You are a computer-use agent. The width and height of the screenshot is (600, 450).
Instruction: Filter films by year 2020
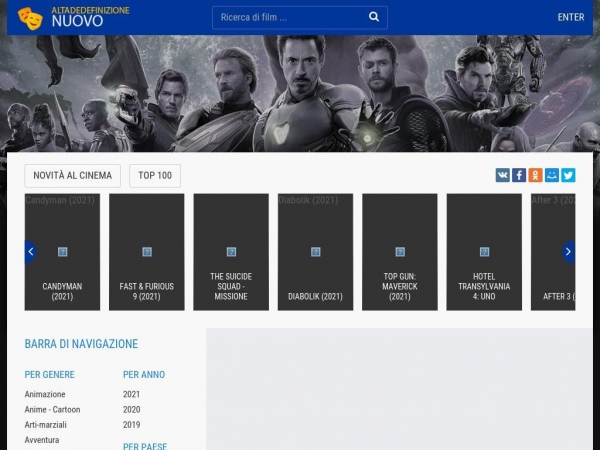(x=132, y=409)
